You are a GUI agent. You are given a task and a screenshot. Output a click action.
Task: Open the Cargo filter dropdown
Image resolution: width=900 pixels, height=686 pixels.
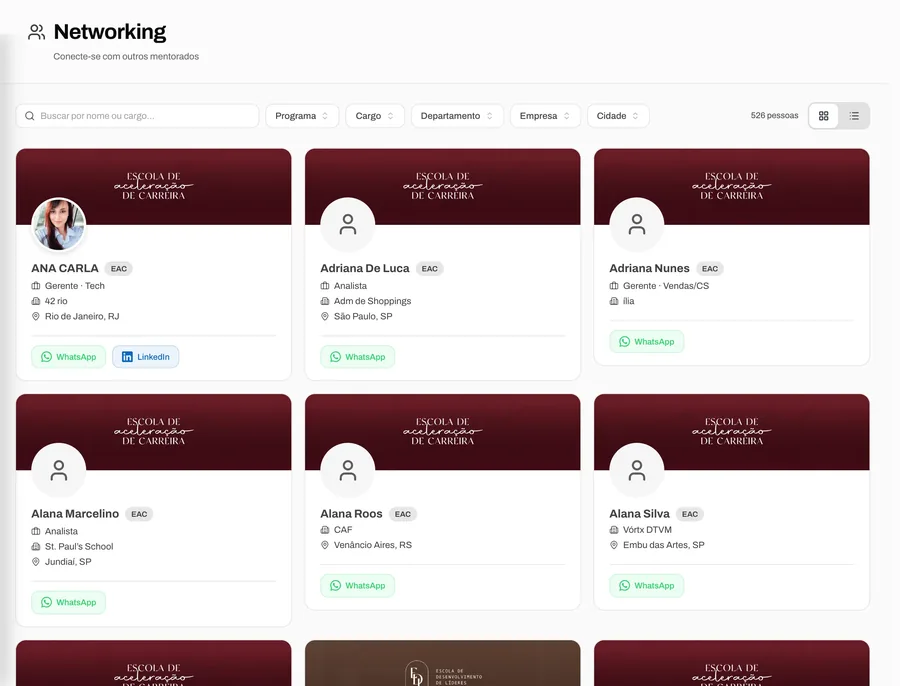coord(375,116)
